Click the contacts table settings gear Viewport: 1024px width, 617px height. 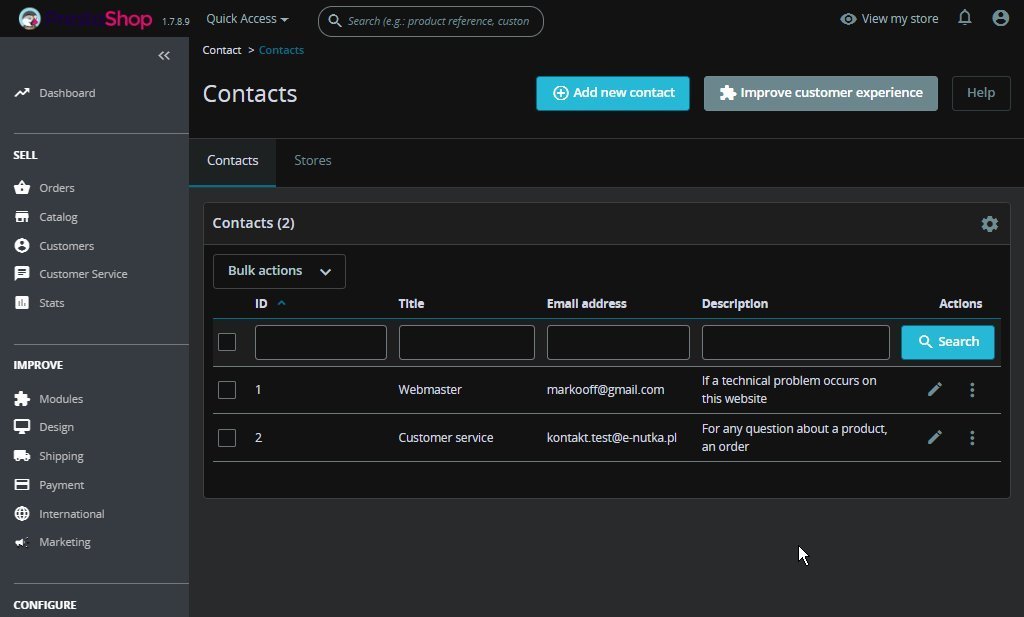pyautogui.click(x=989, y=224)
